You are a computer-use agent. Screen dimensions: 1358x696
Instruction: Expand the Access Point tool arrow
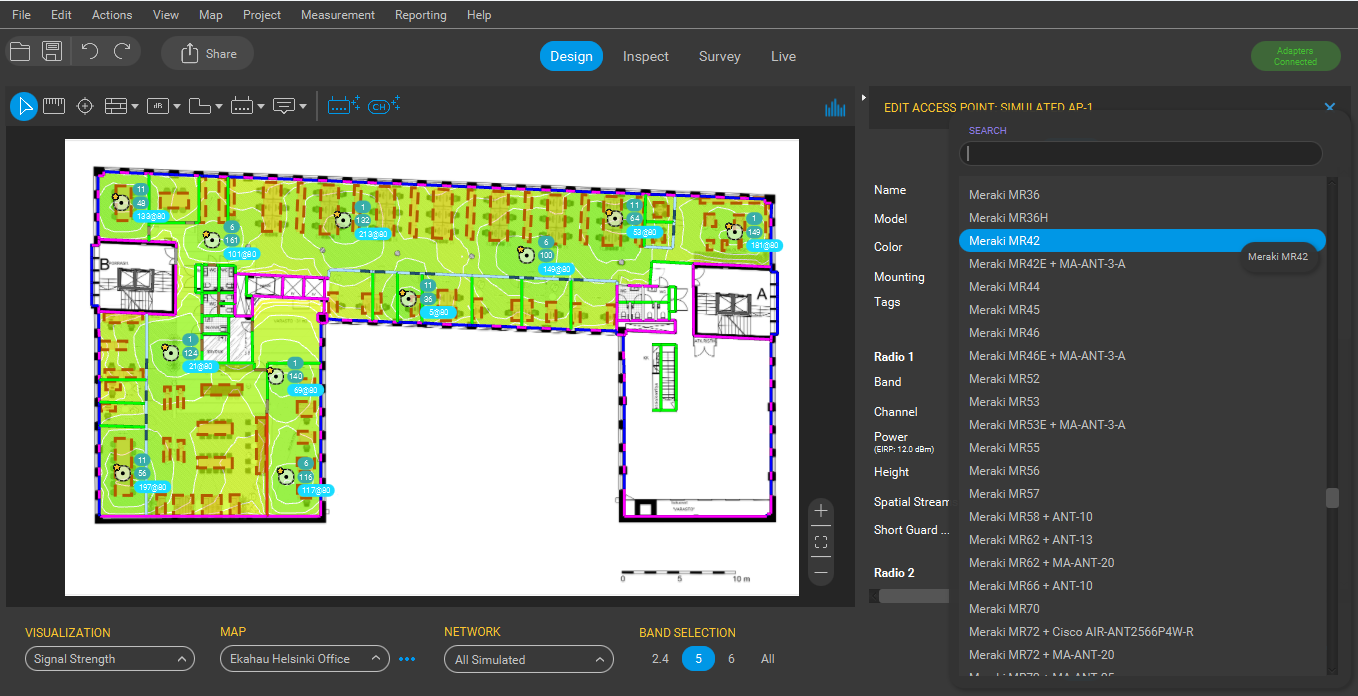tap(261, 107)
